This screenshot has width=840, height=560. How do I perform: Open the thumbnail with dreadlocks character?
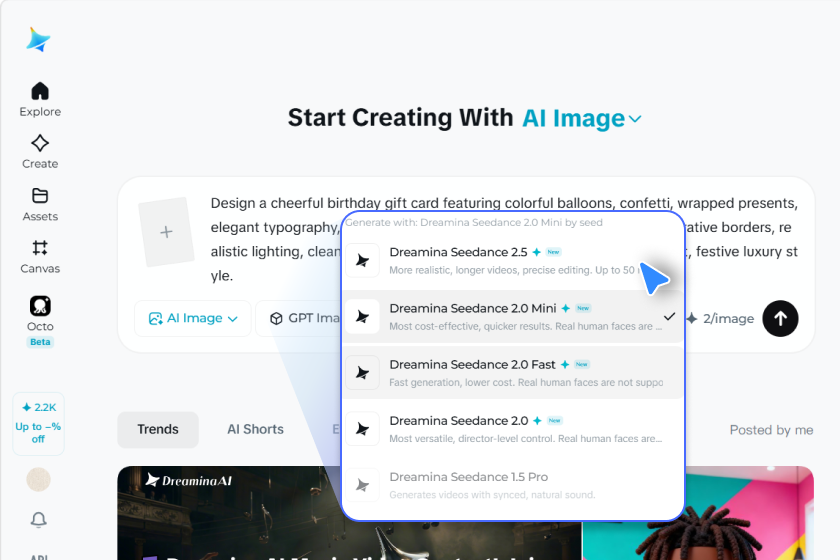tap(698, 513)
